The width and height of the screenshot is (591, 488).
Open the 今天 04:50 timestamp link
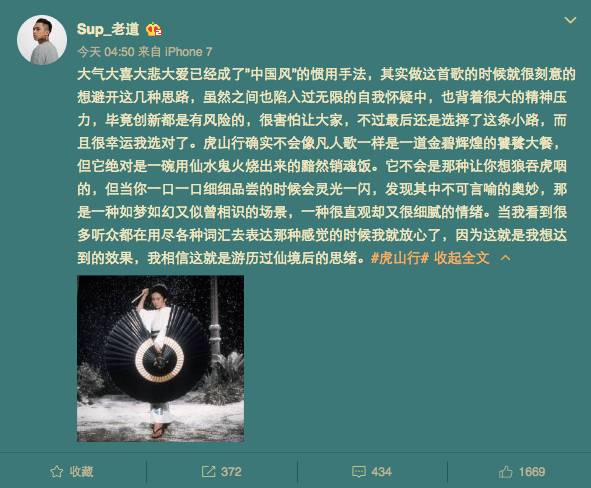point(106,52)
